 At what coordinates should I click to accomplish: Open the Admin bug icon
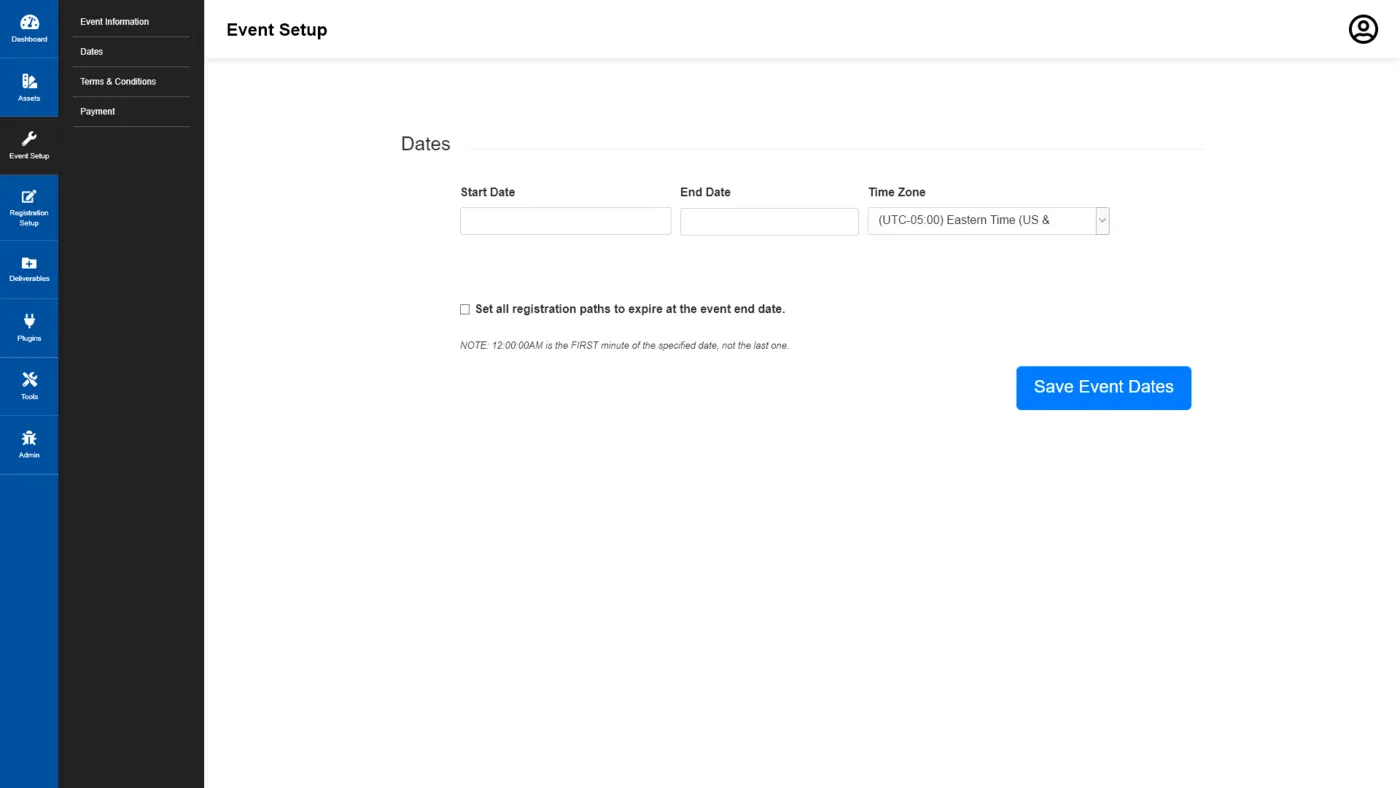pyautogui.click(x=29, y=438)
